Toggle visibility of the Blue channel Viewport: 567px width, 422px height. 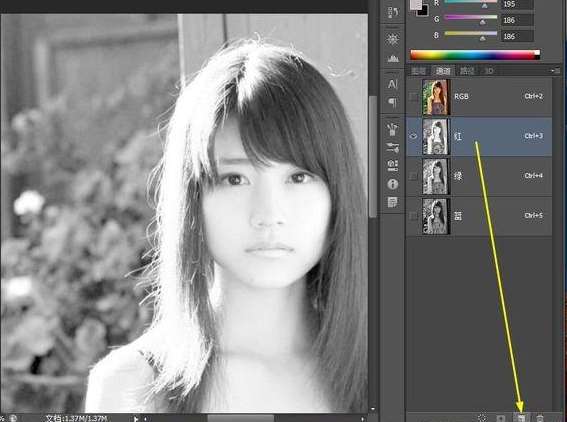[x=413, y=216]
